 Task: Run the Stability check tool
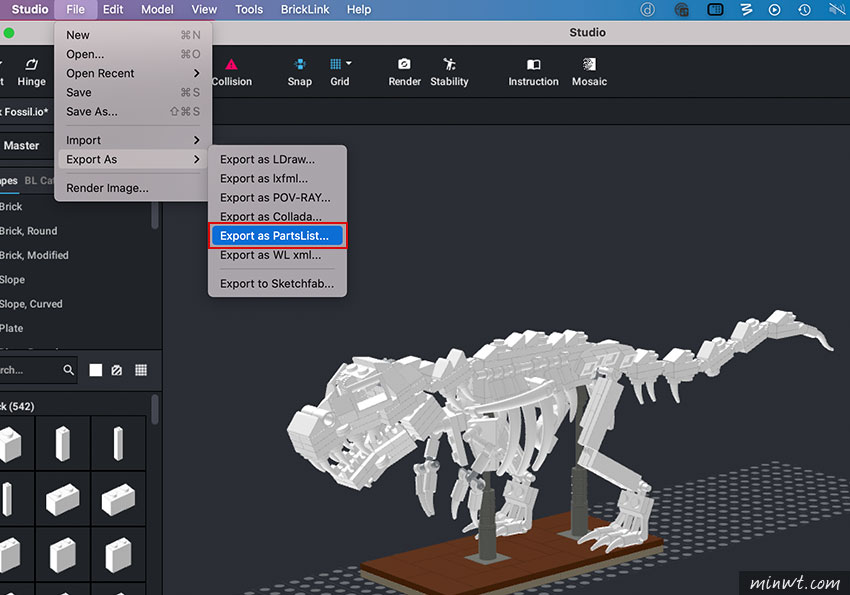[449, 64]
